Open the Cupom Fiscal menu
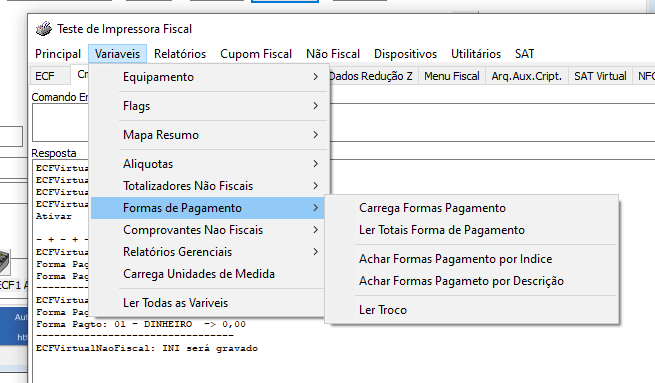The image size is (655, 383). point(256,54)
